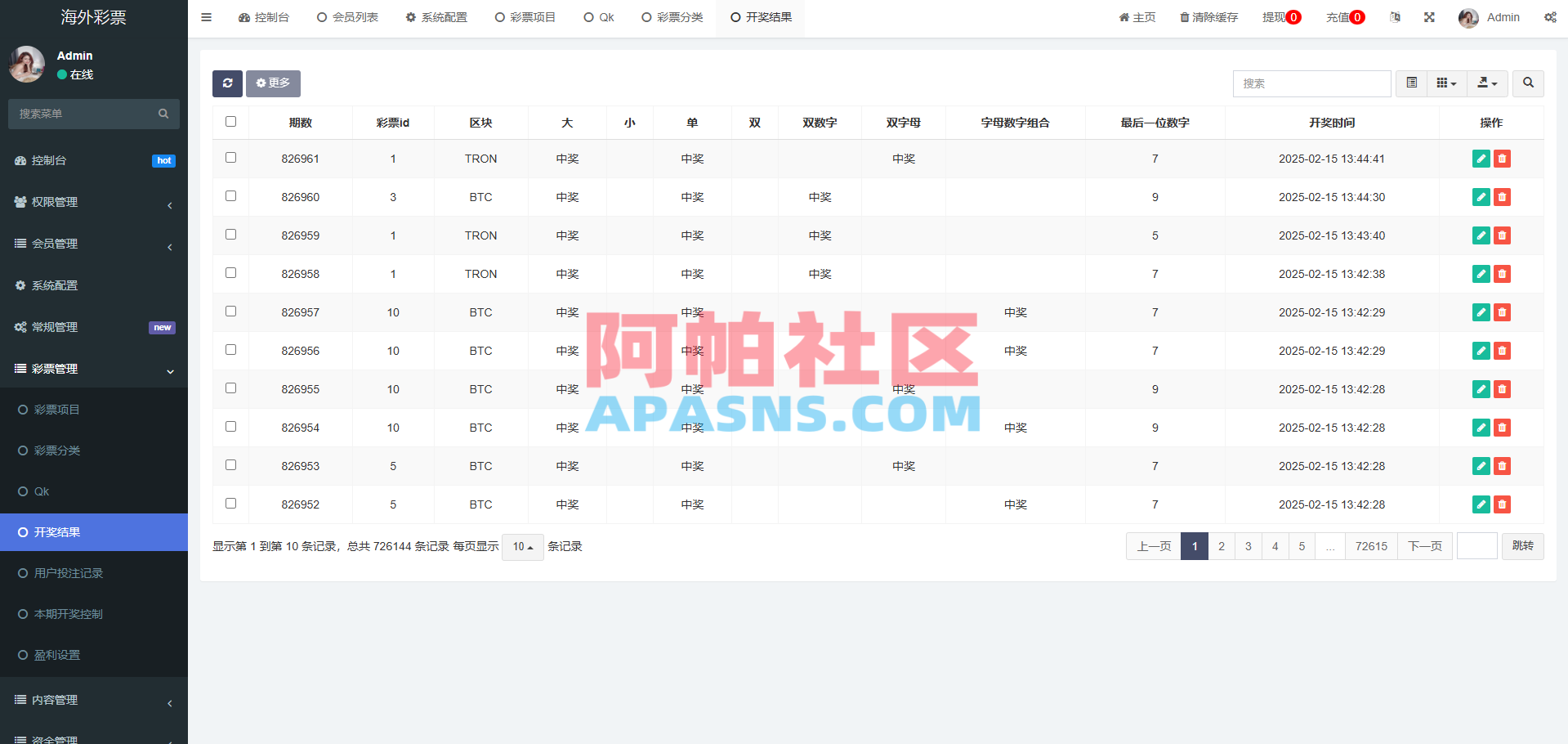Click inside the page jump input field
The image size is (1568, 744).
tap(1476, 546)
